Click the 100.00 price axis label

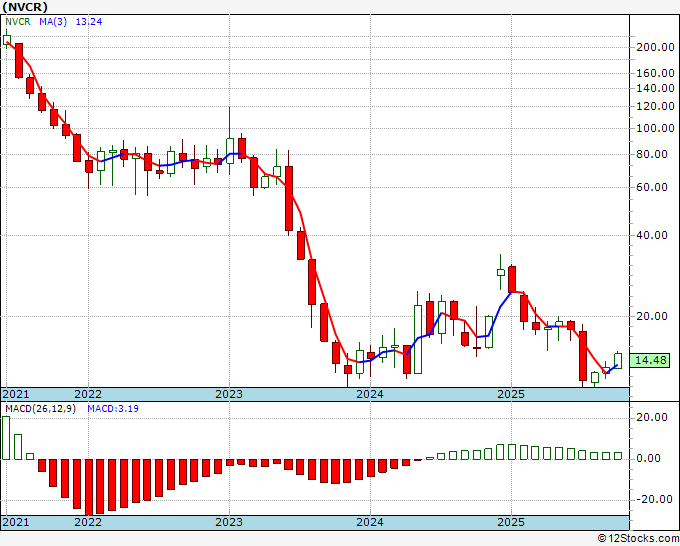tap(655, 128)
